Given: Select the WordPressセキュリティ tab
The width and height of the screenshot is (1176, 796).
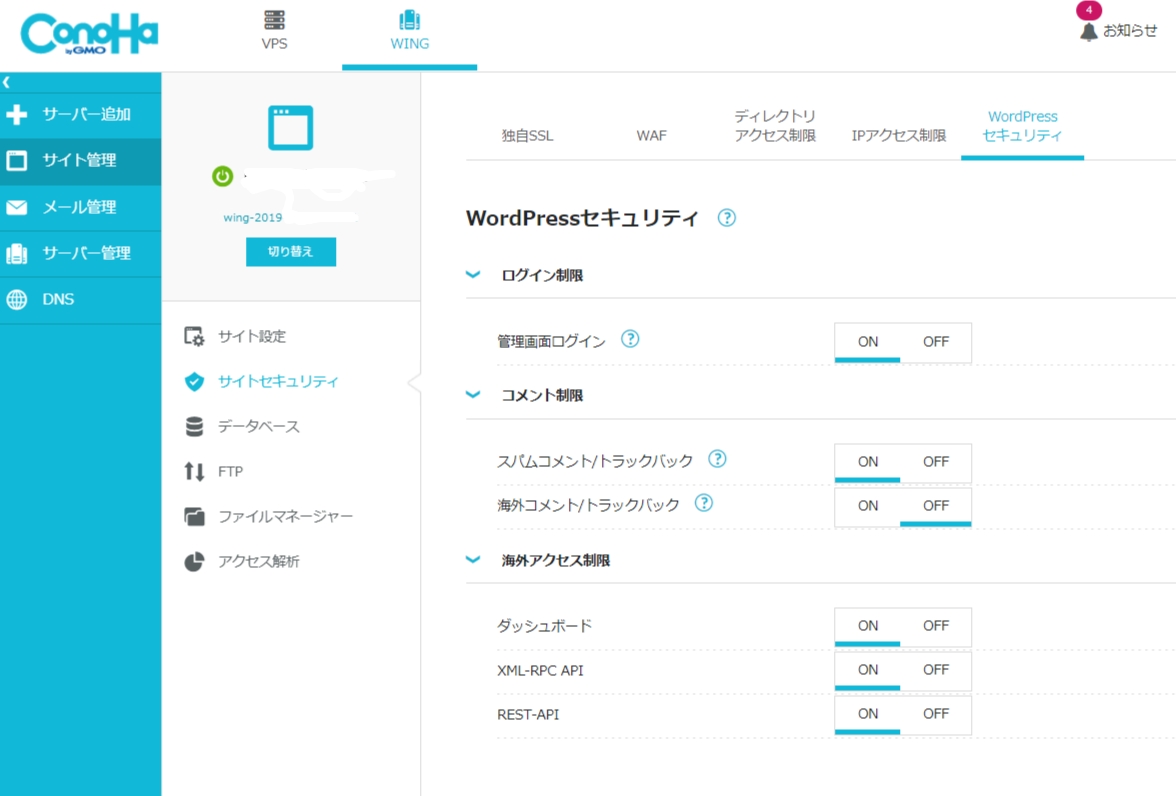Looking at the screenshot, I should click(1022, 126).
